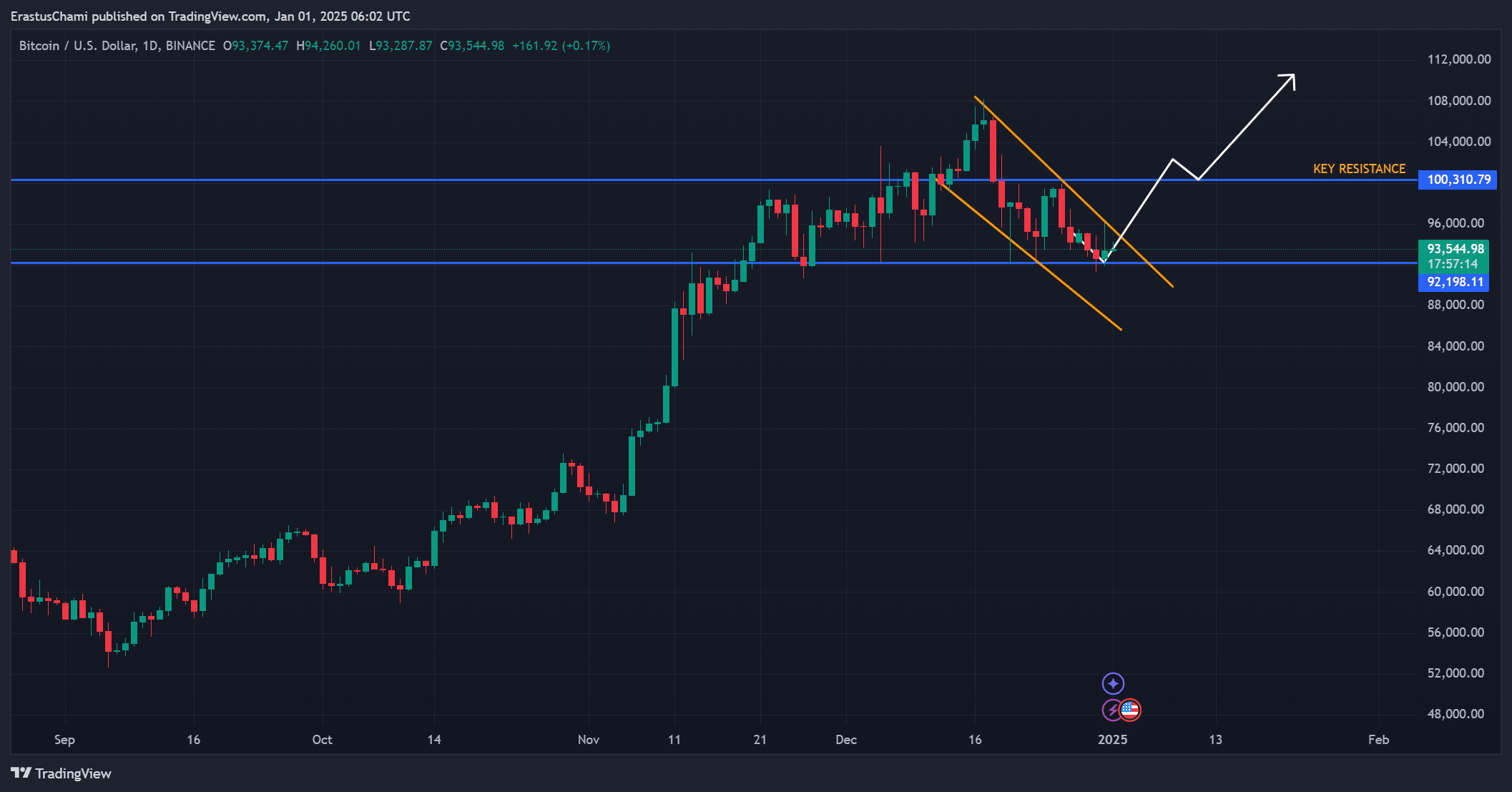Click the 112,000.00 price axis label
This screenshot has height=792, width=1512.
click(x=1459, y=59)
